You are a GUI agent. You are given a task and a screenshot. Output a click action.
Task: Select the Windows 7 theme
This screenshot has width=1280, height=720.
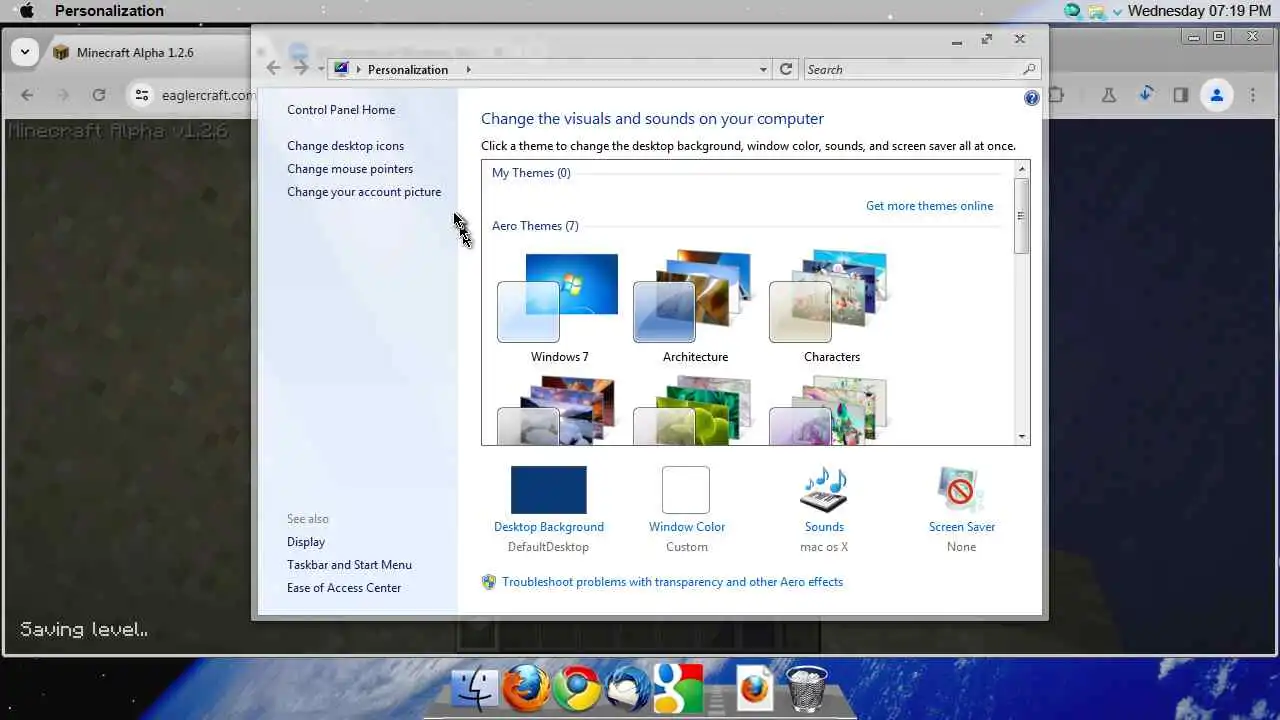click(x=559, y=308)
